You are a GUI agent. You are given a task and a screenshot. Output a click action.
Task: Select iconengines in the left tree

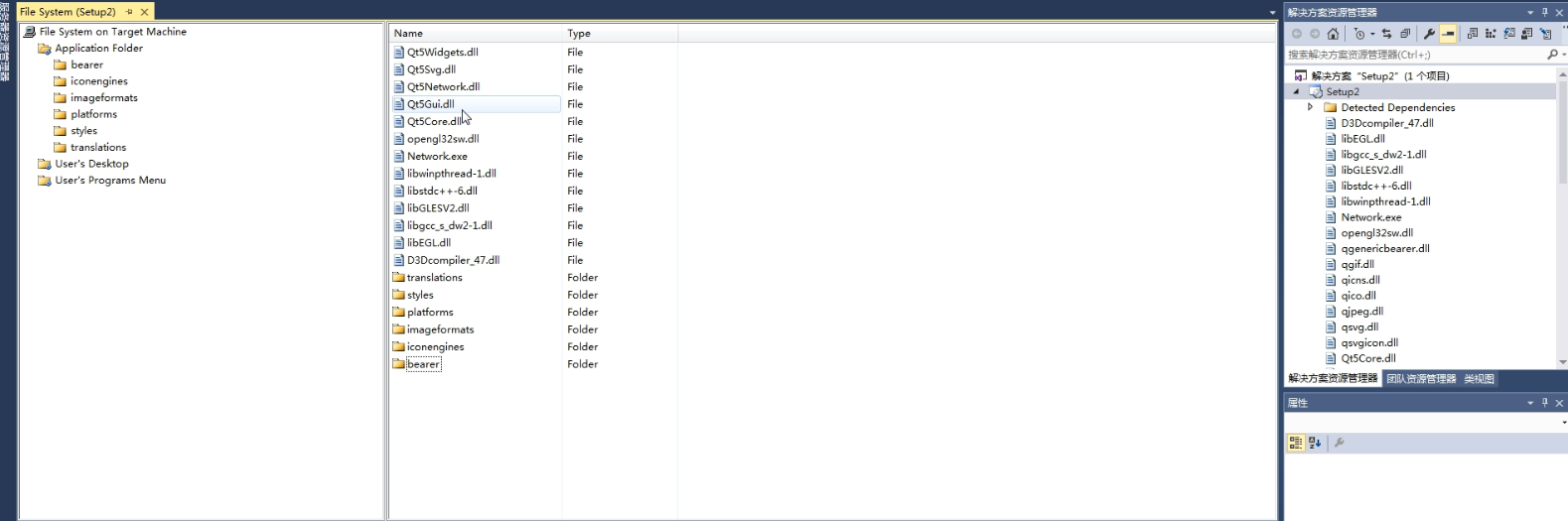[x=98, y=81]
